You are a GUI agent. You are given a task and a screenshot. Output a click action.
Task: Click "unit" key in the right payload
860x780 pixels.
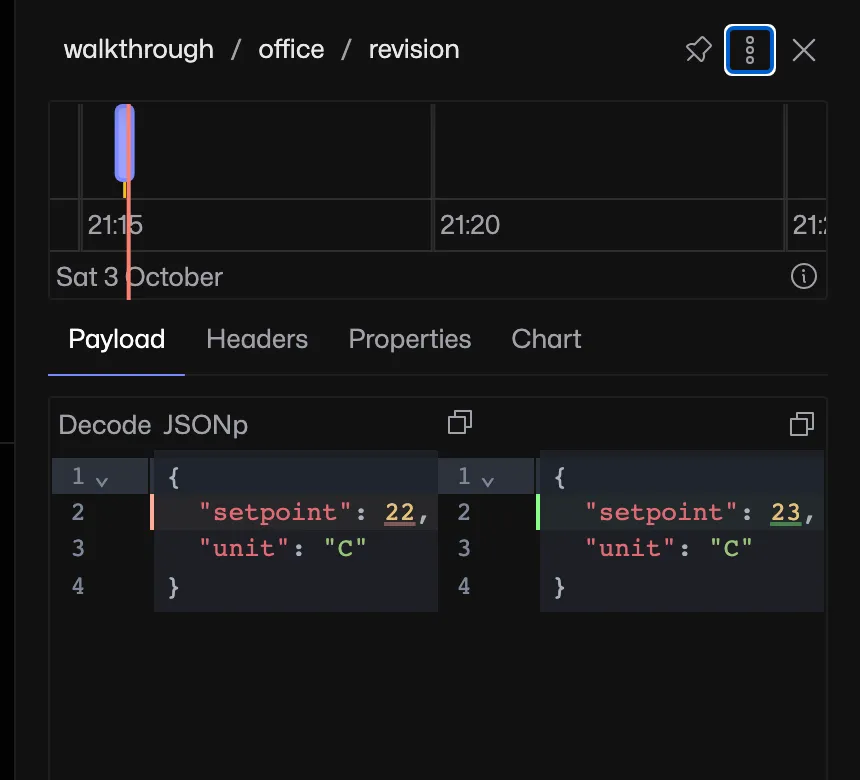coord(630,548)
